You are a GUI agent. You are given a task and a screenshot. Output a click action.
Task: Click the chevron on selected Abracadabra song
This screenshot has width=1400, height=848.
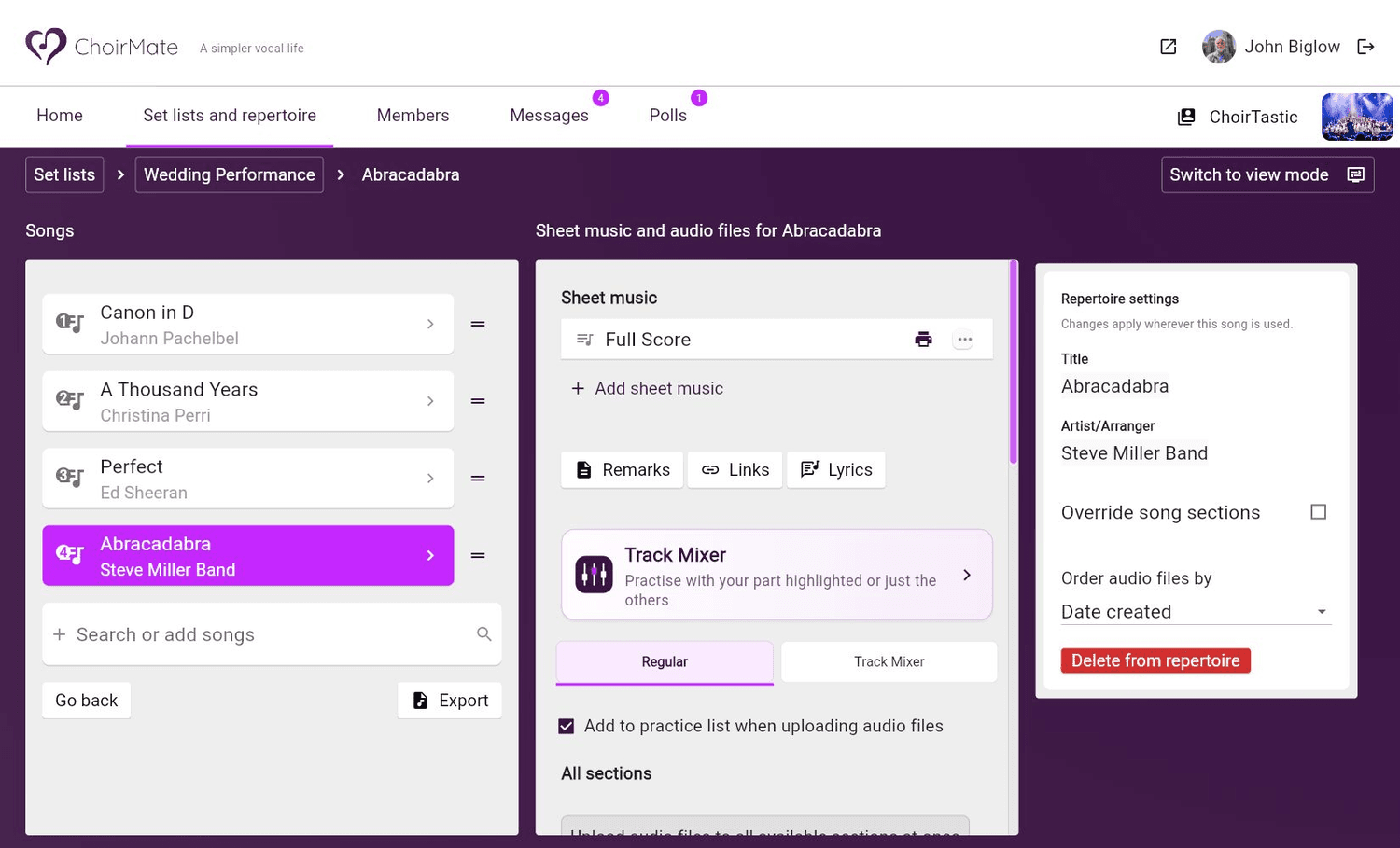coord(430,556)
